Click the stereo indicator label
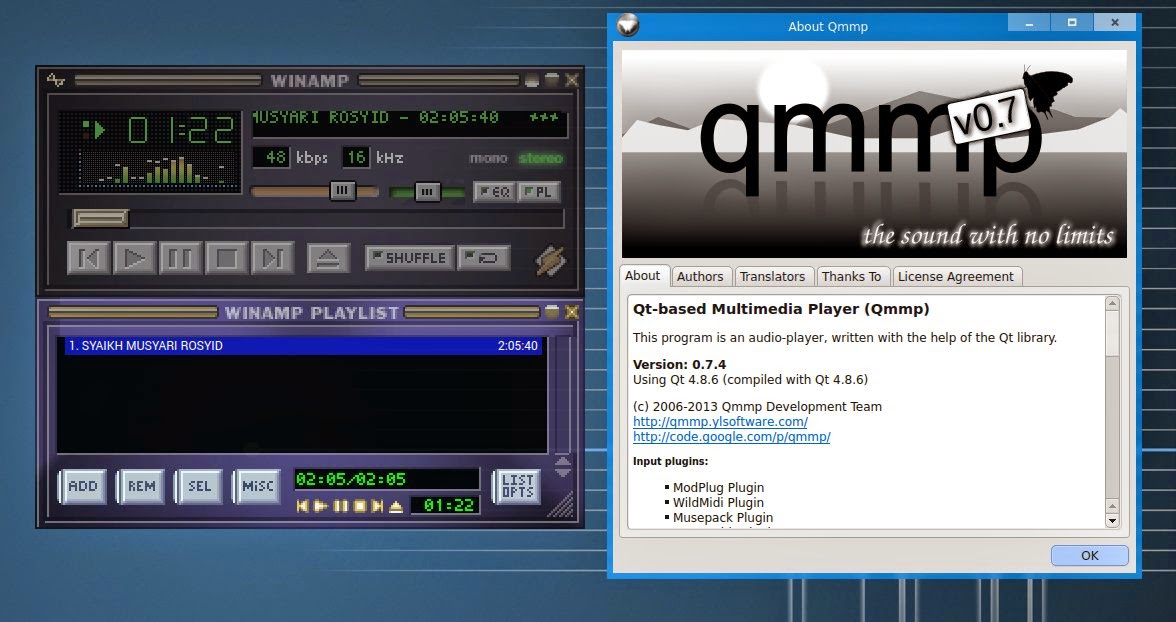The width and height of the screenshot is (1176, 622). click(x=540, y=158)
